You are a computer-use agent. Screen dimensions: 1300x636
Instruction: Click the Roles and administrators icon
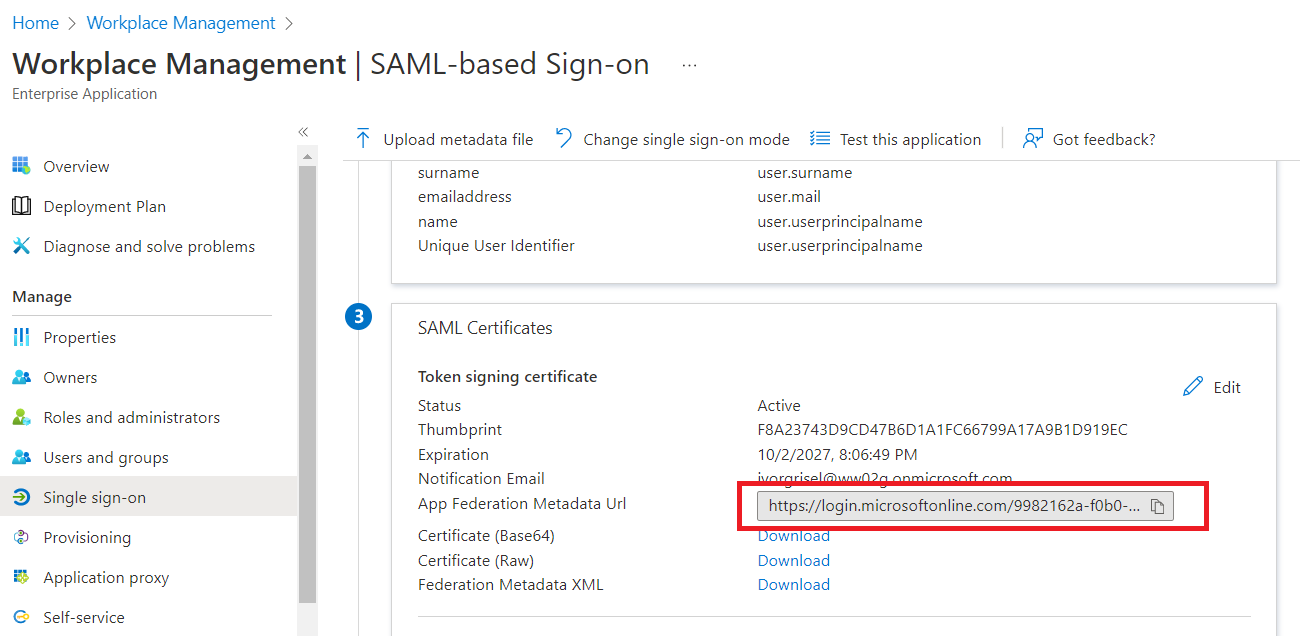coord(21,417)
